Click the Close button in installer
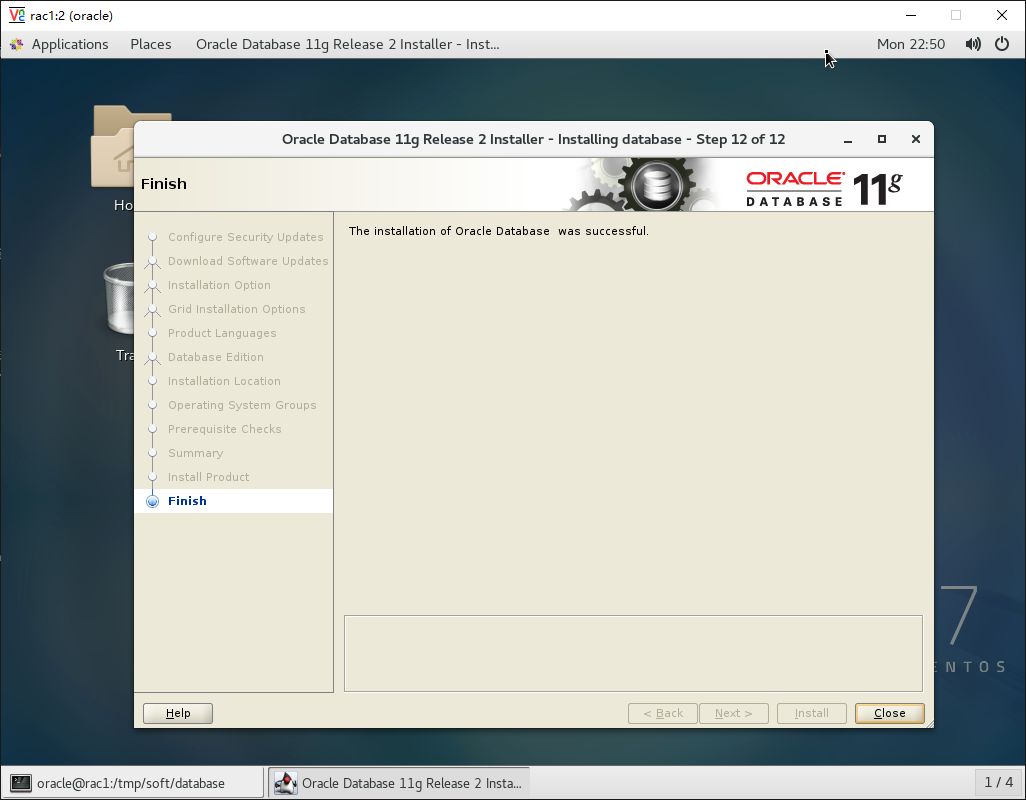1026x800 pixels. point(889,713)
